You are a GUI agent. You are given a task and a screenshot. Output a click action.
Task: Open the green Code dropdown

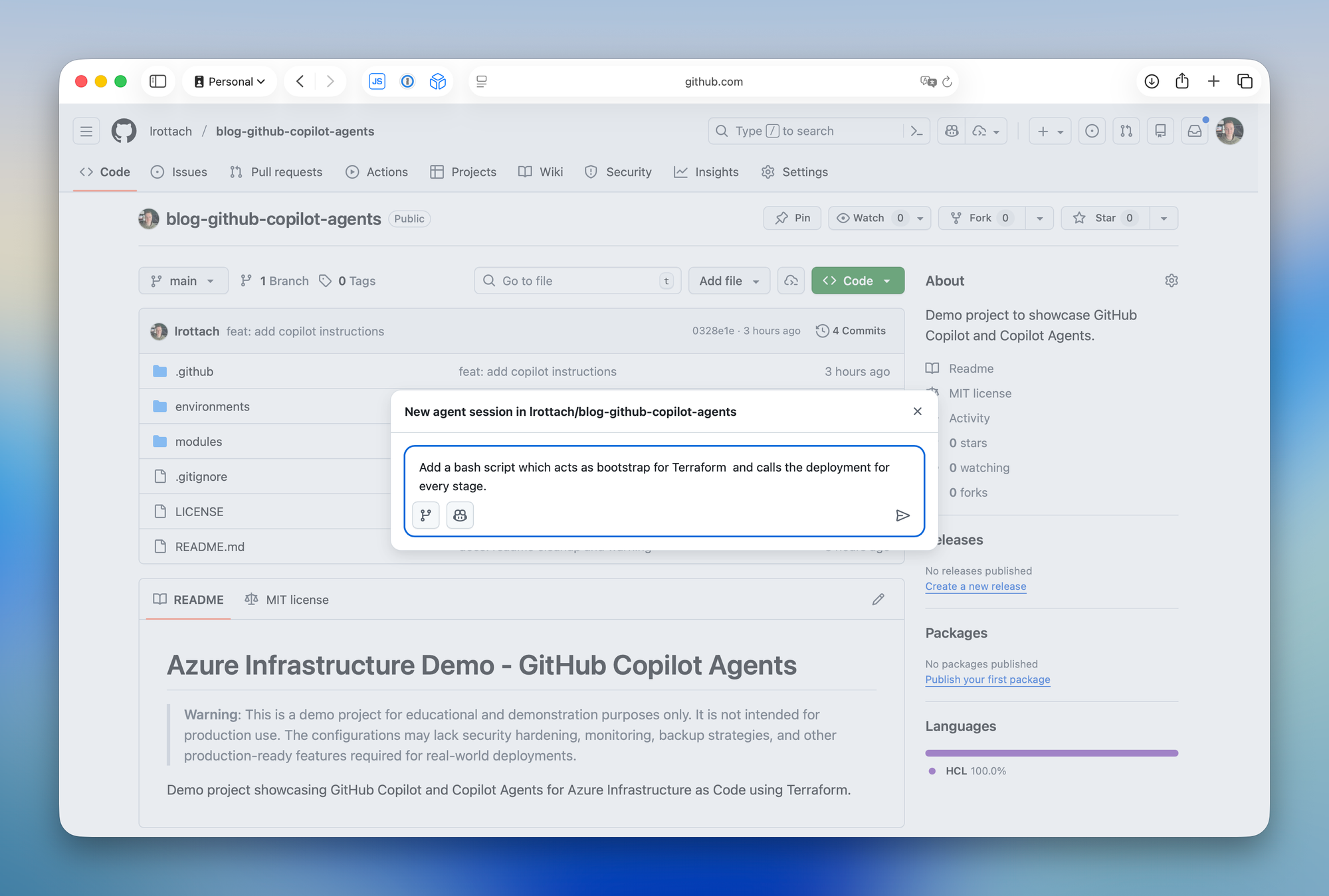click(x=857, y=281)
